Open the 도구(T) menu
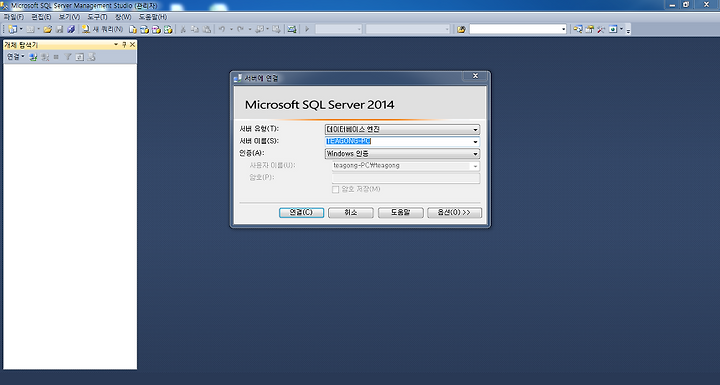This screenshot has width=720, height=385. tap(97, 17)
